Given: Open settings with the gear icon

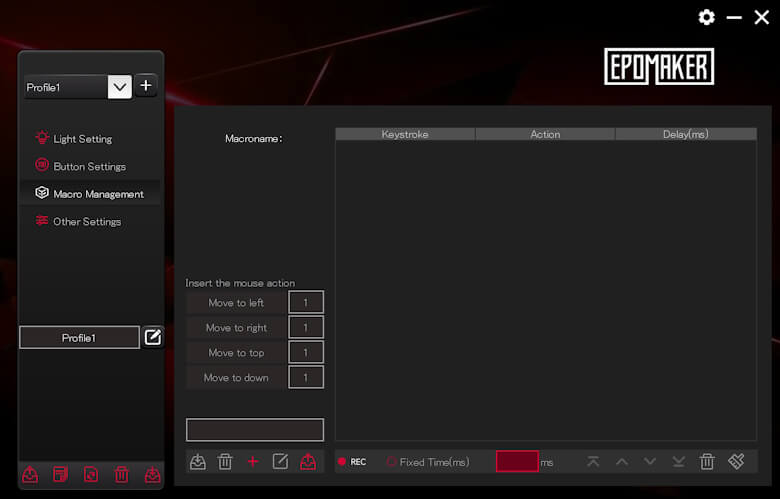Looking at the screenshot, I should click(x=707, y=17).
